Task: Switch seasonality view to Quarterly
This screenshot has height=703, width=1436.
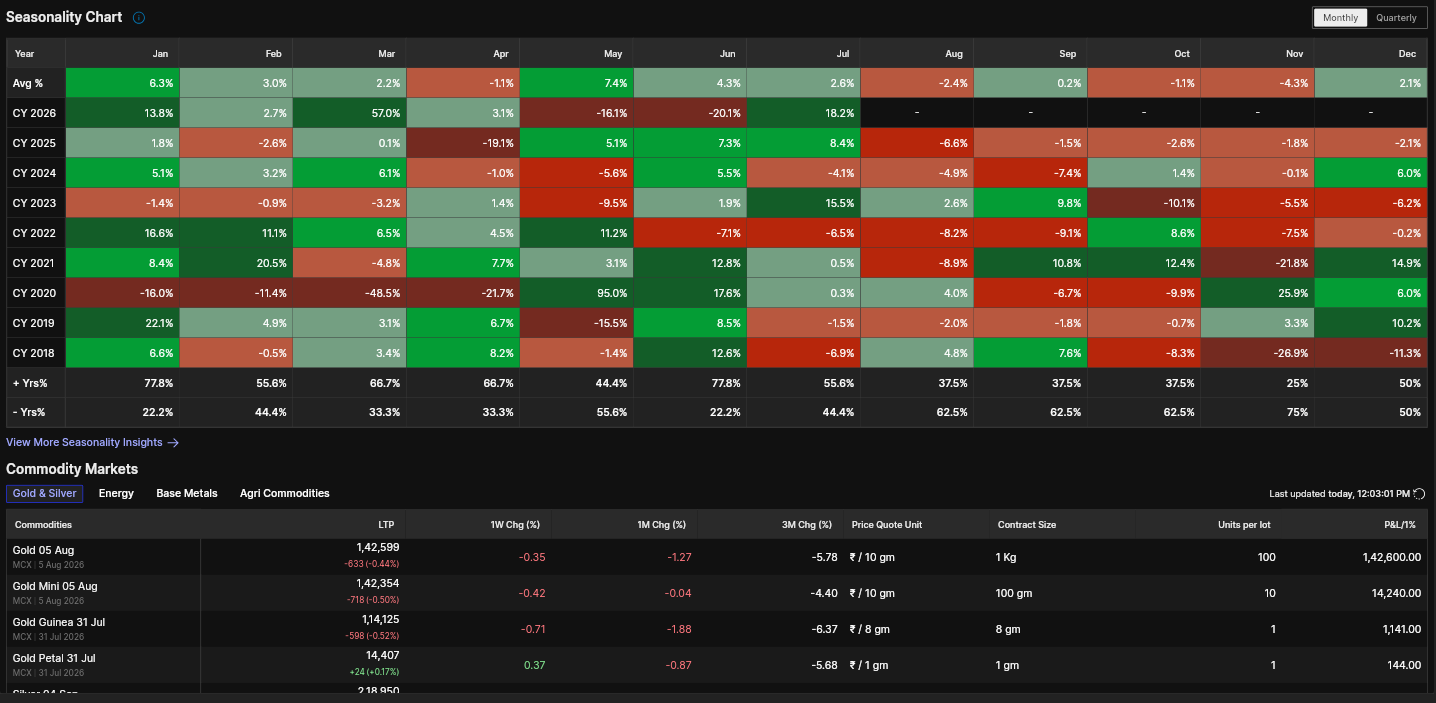Action: [x=1396, y=18]
